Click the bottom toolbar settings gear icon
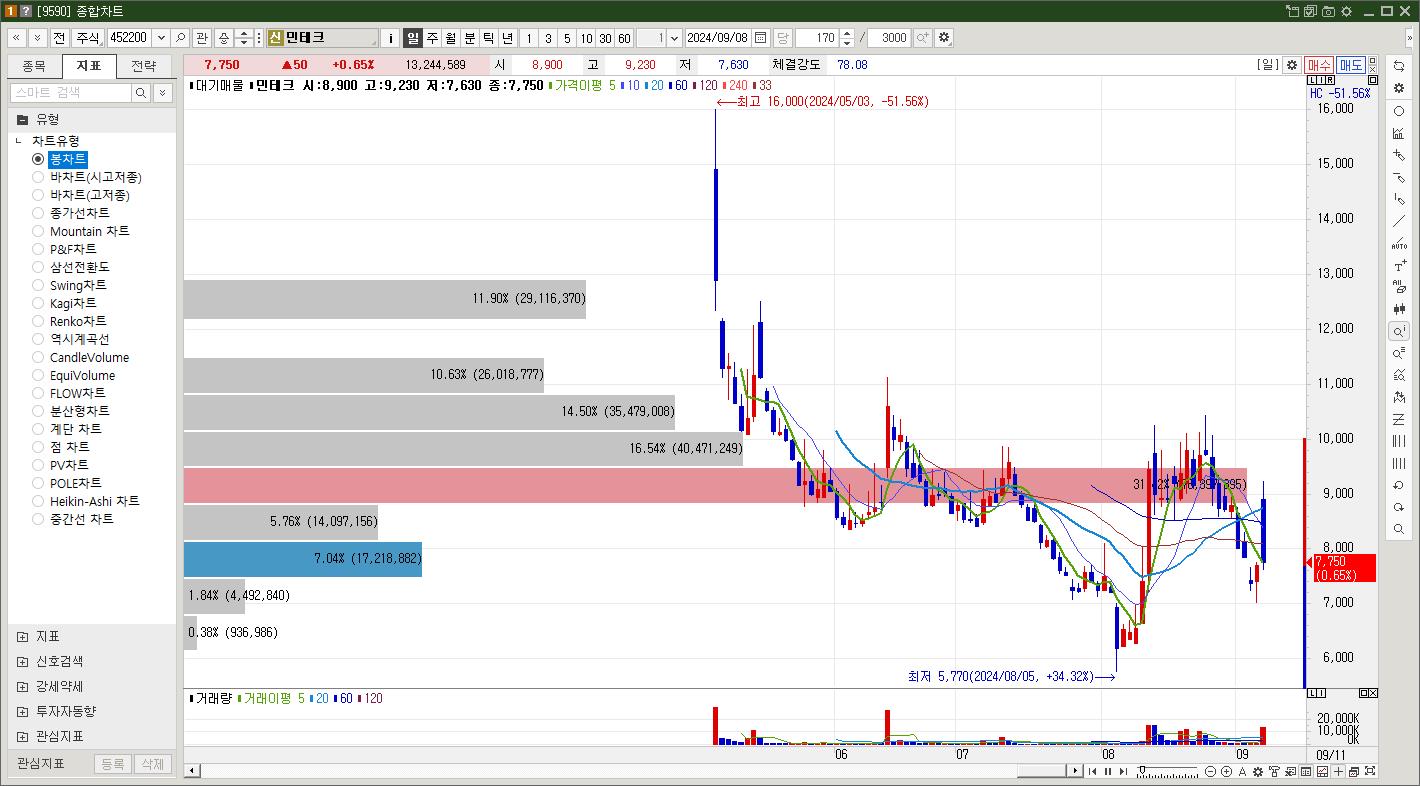 click(1258, 771)
